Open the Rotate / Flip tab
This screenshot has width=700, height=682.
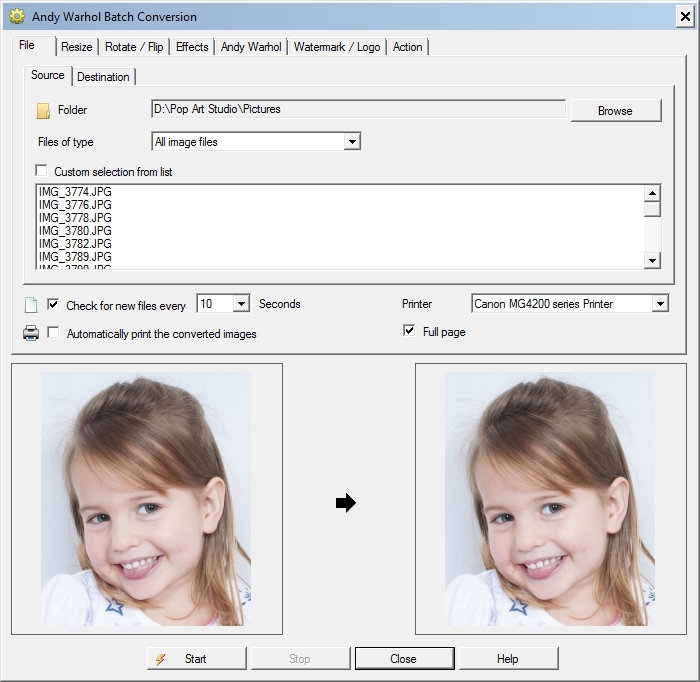(134, 47)
